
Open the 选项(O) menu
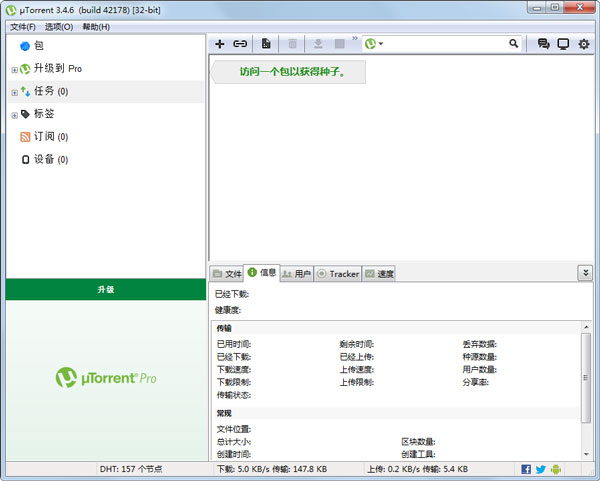click(59, 27)
